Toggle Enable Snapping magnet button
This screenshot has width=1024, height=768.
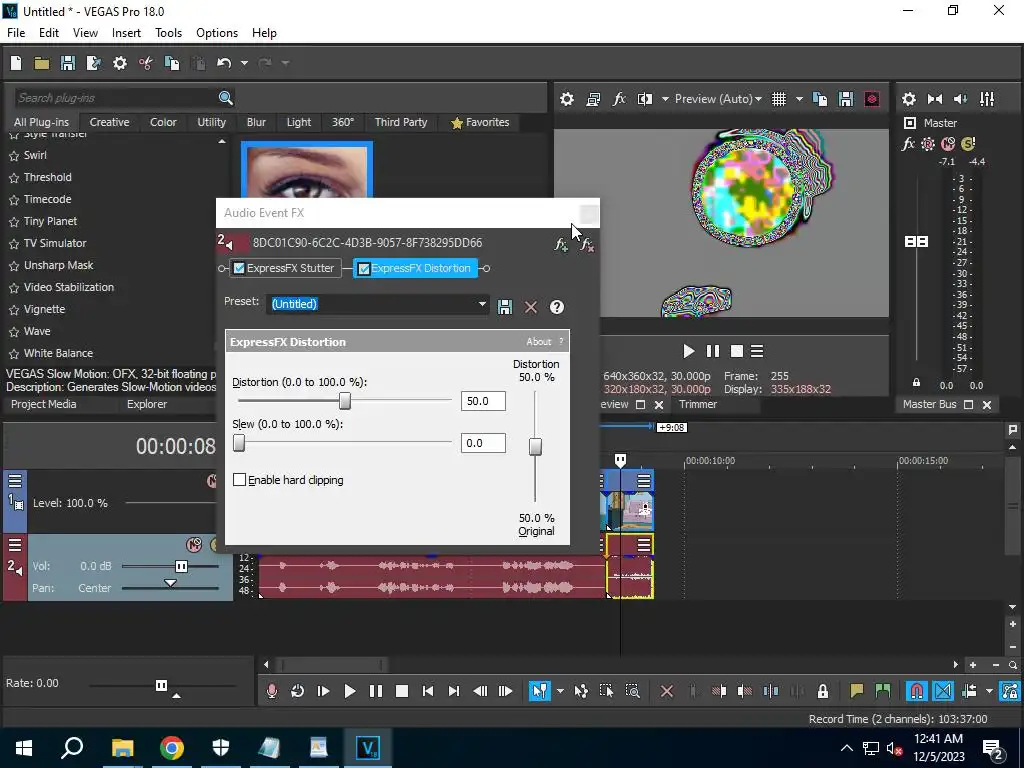click(x=917, y=691)
